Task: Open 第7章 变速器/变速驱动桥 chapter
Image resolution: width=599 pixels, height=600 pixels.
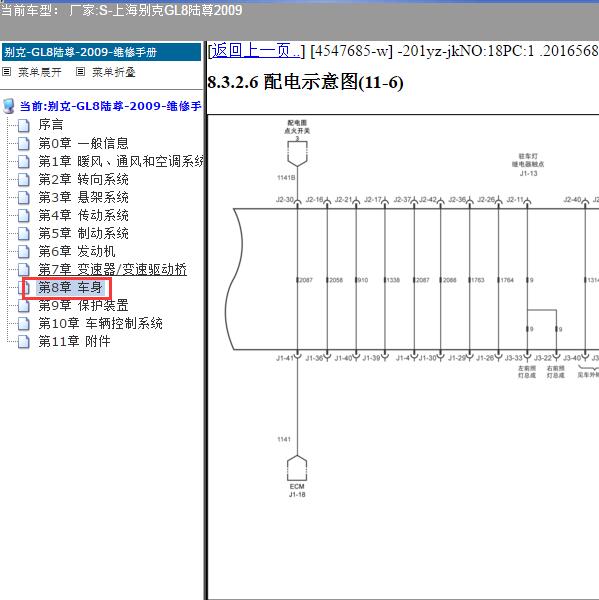Action: (x=113, y=269)
